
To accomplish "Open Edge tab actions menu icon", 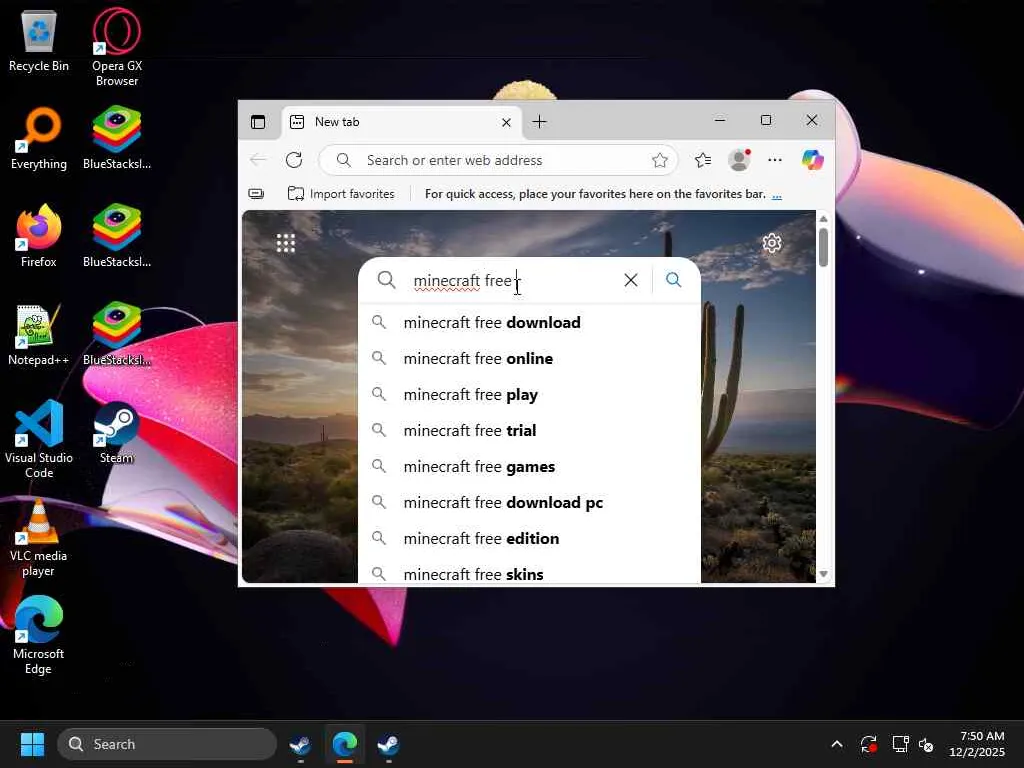I will 258,122.
